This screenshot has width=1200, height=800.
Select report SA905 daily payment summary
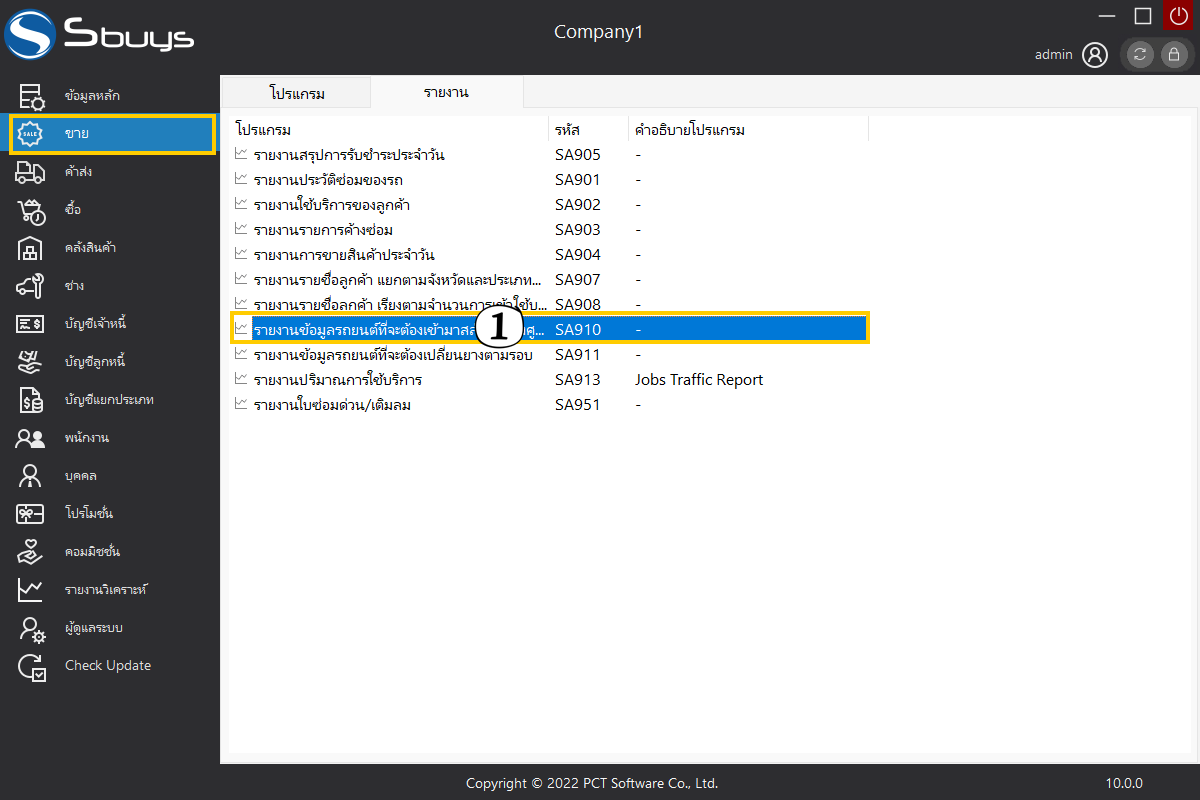pyautogui.click(x=349, y=155)
